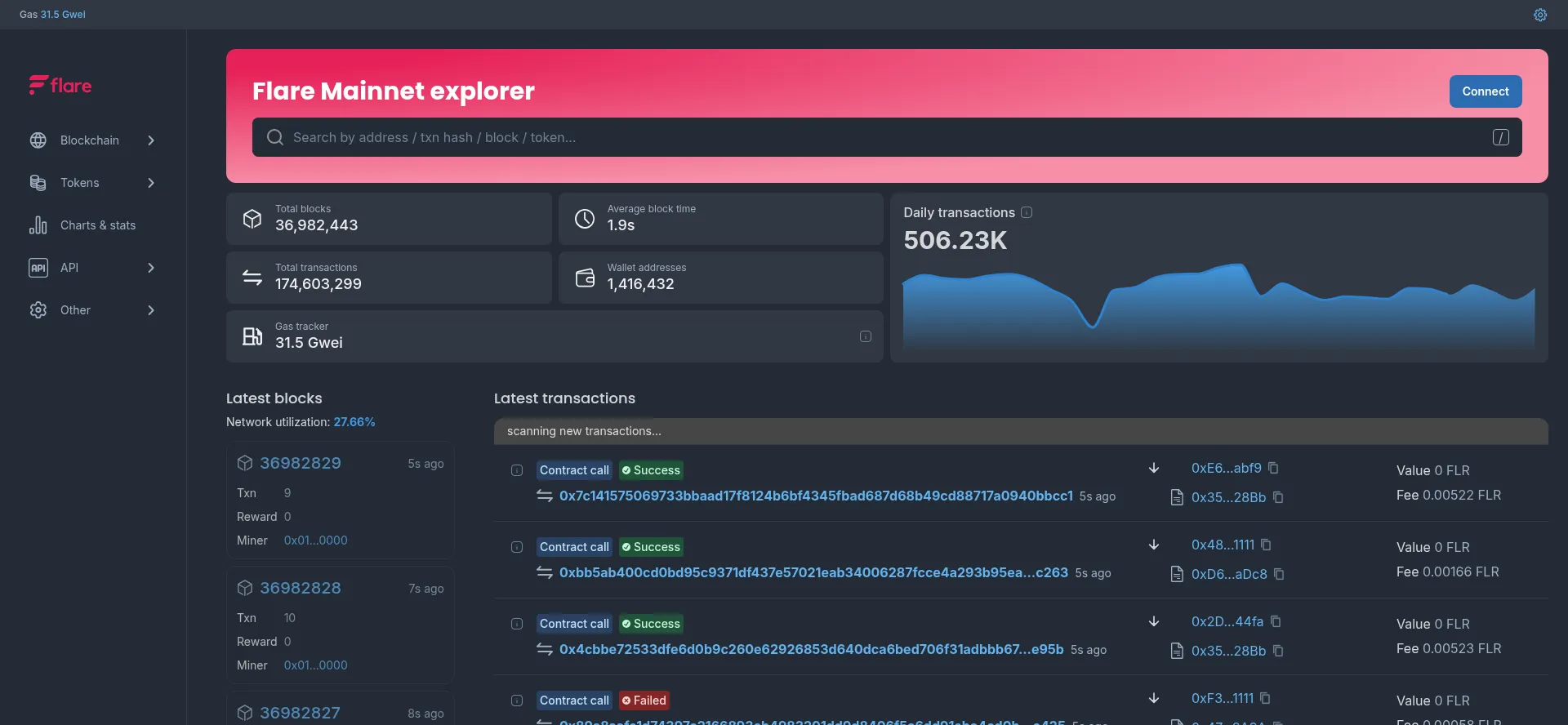
Task: Click the Wallet addresses wallet icon
Action: pos(585,278)
